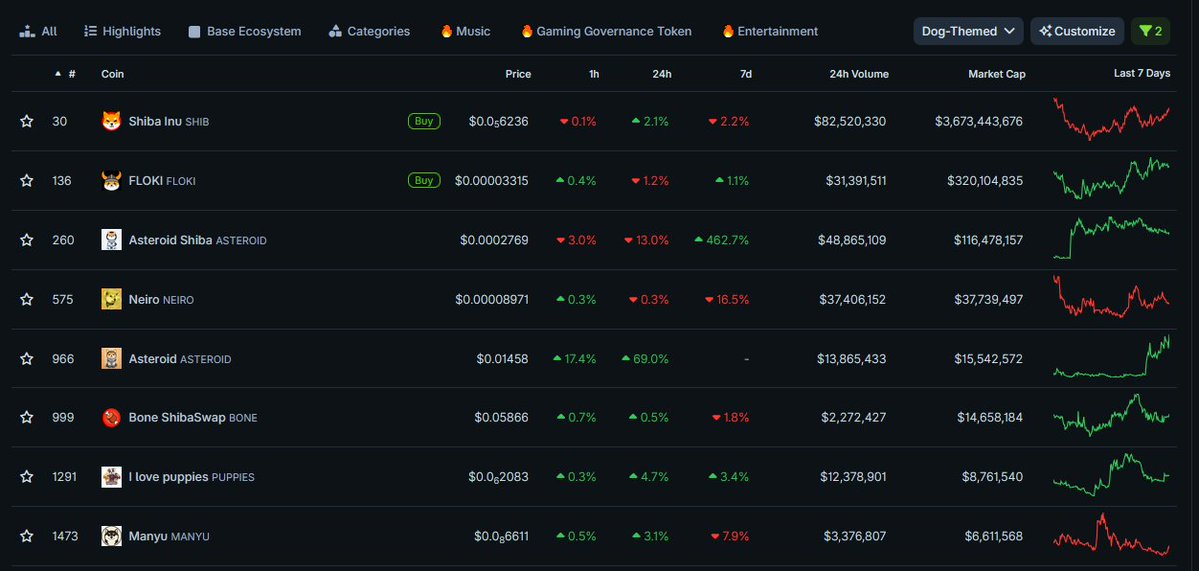This screenshot has height=571, width=1199.
Task: Sort table by Coin column
Action: pyautogui.click(x=112, y=74)
